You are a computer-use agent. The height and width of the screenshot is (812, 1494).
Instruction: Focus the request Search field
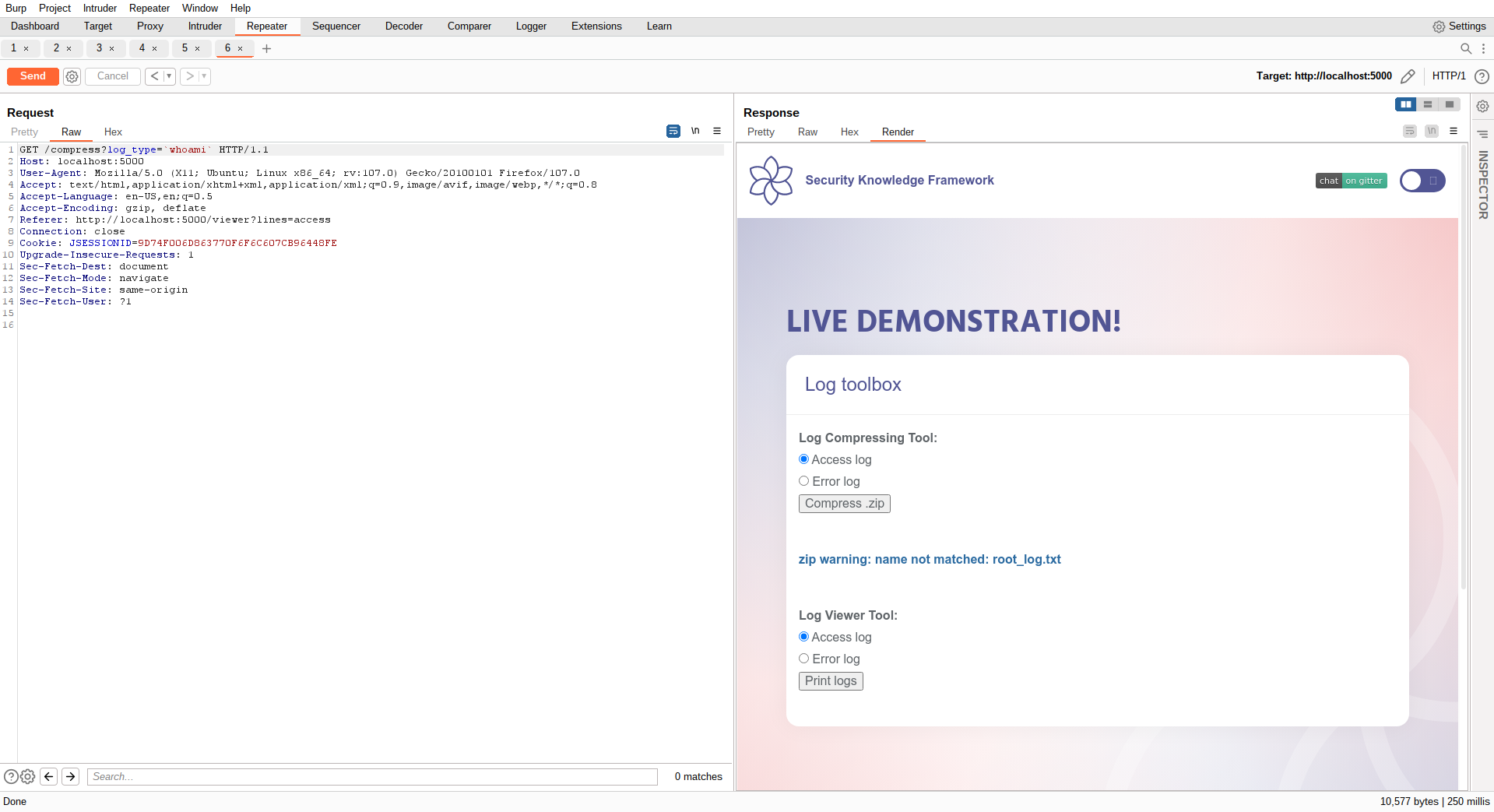(372, 776)
